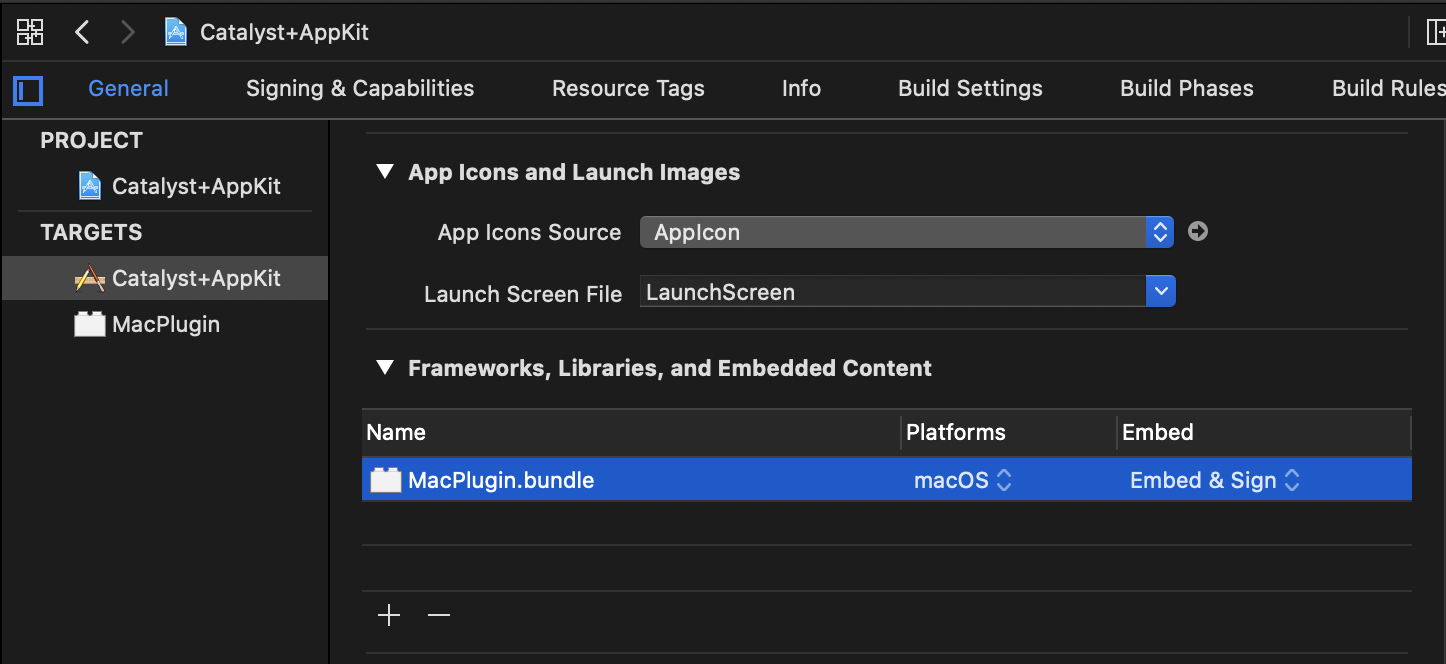Toggle the targets list sidebar icon

[28, 90]
